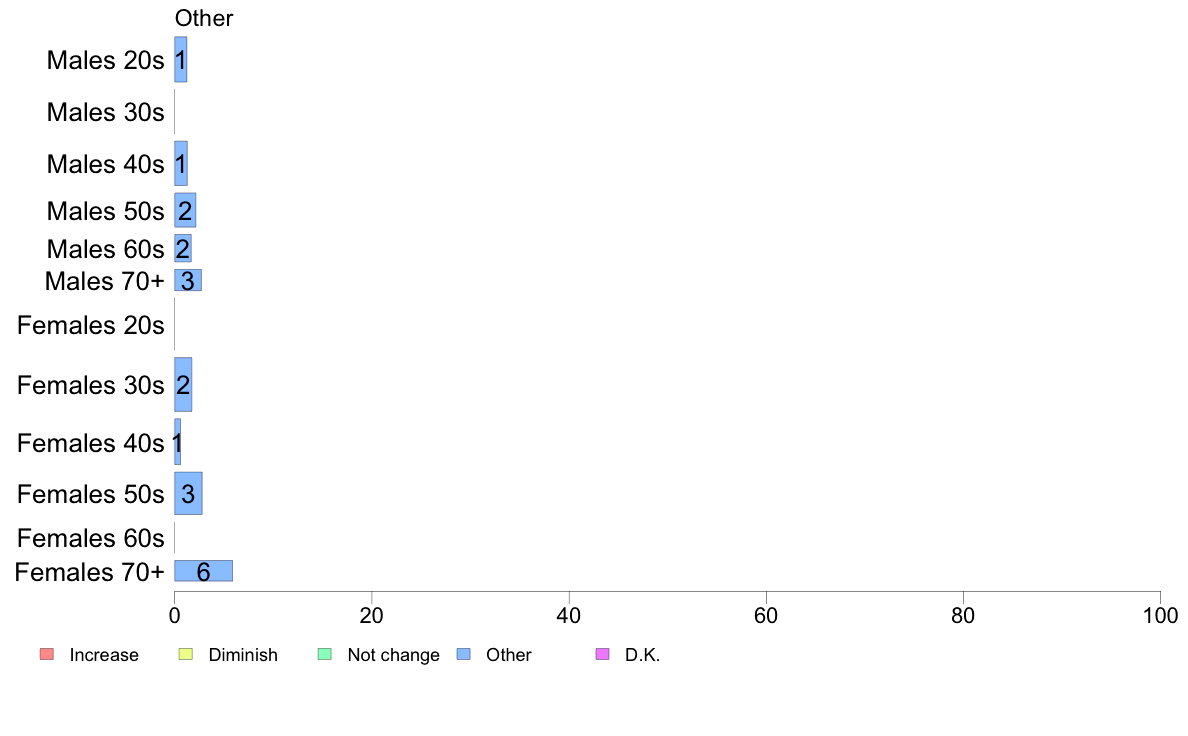Image resolution: width=1188 pixels, height=736 pixels.
Task: Click the Other chart title
Action: (204, 18)
